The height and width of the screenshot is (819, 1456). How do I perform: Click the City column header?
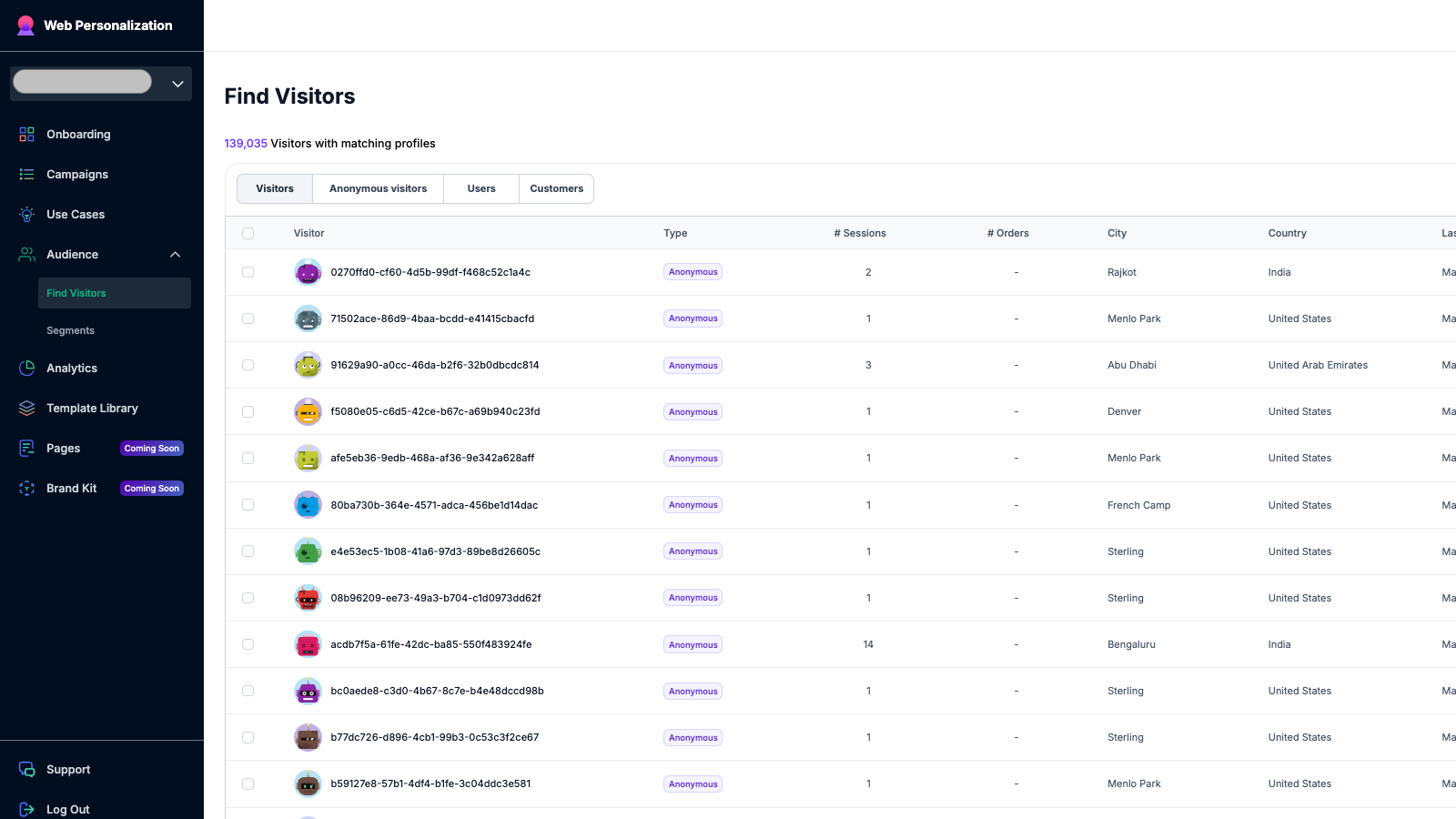point(1117,234)
